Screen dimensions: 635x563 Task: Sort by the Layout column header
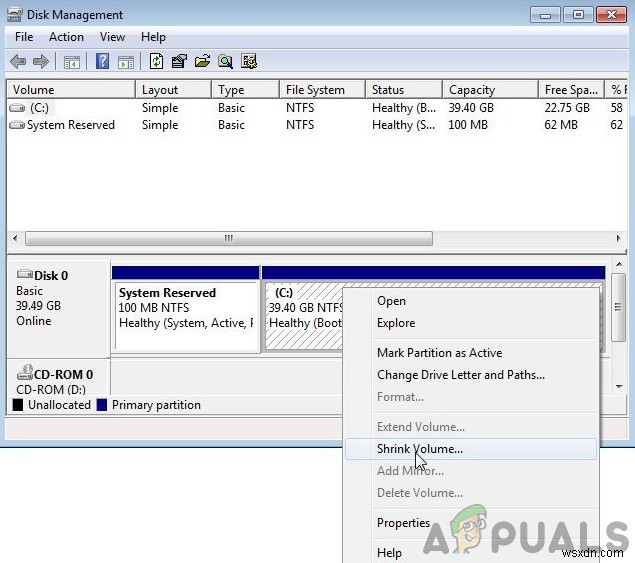click(x=173, y=90)
